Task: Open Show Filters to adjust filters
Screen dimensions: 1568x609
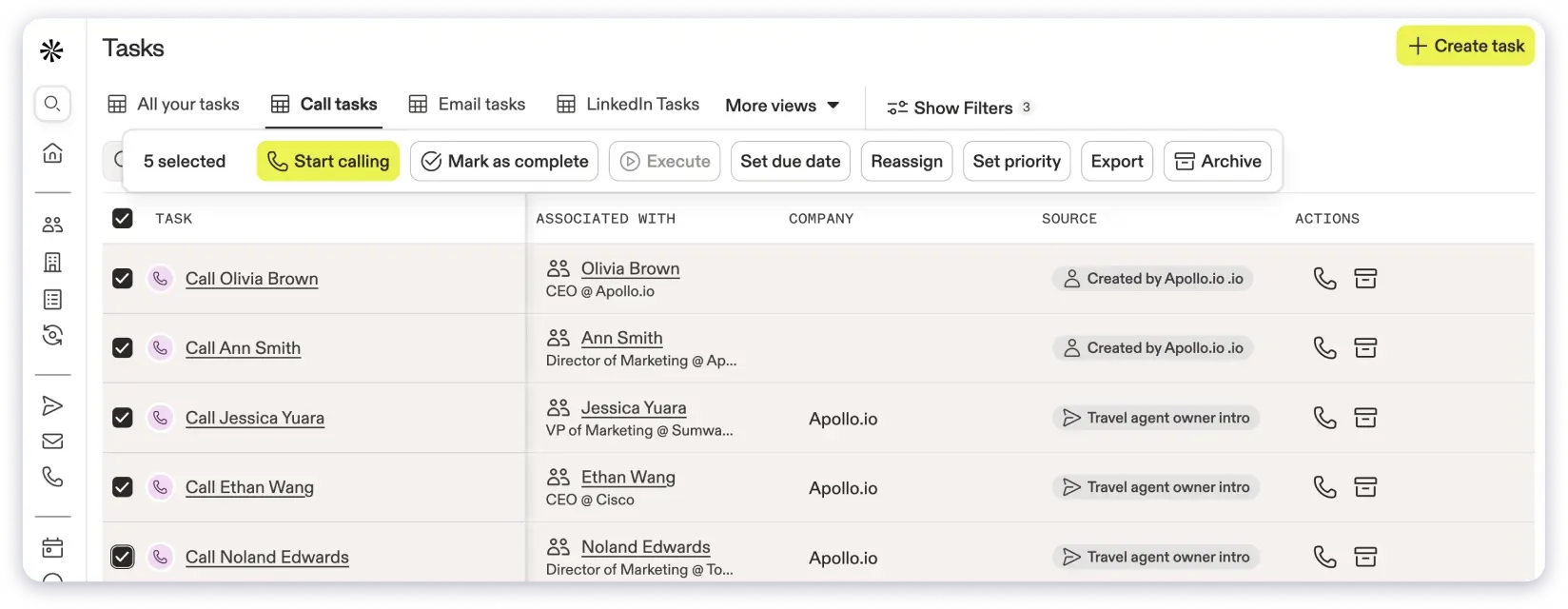Action: 958,108
